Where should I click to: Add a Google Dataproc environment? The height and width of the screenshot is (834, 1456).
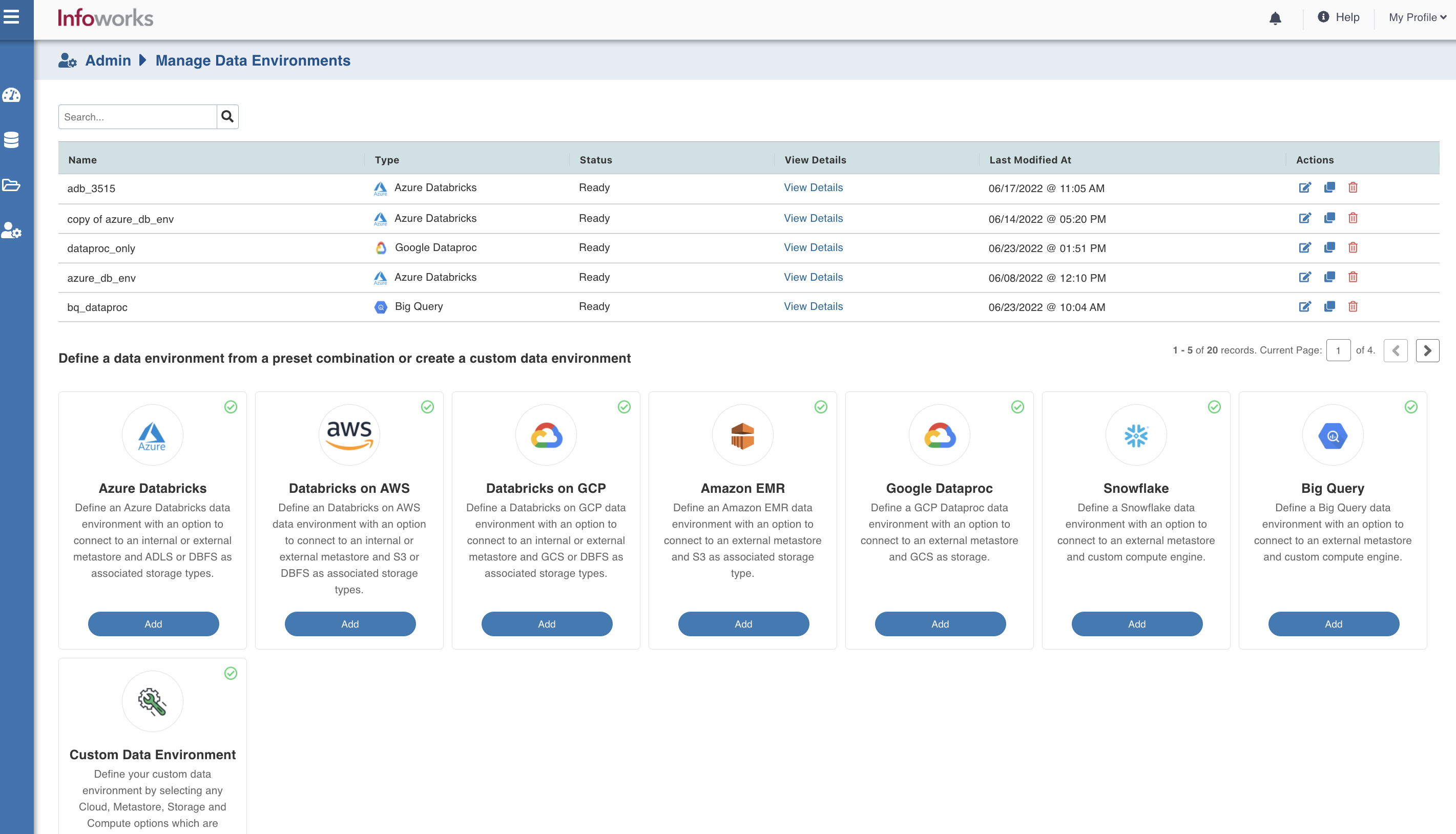click(940, 624)
